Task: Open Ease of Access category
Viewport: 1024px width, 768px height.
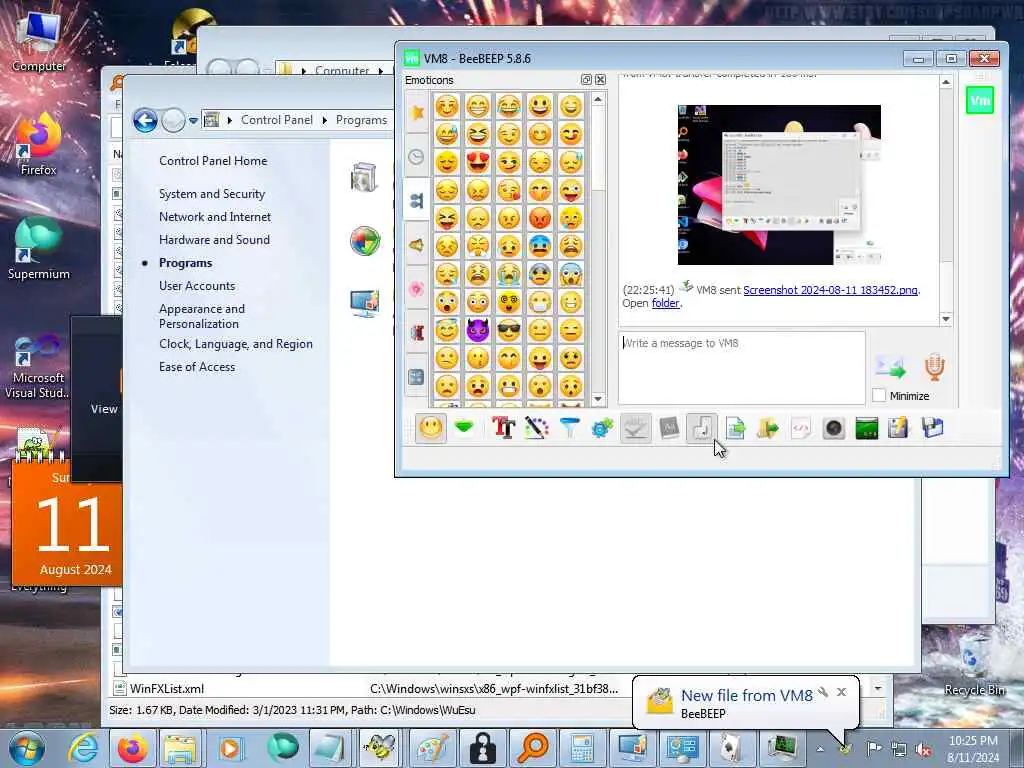Action: [x=197, y=367]
